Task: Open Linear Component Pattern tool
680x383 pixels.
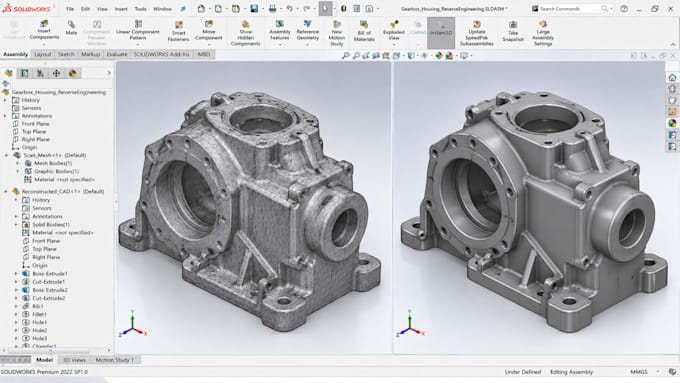Action: [138, 29]
